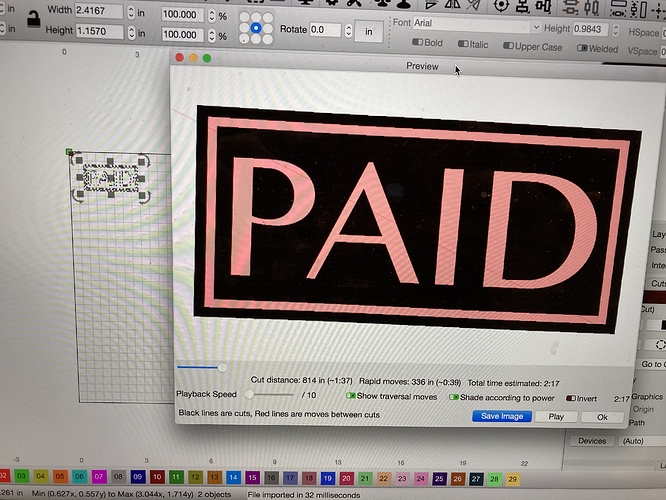Screen dimensions: 666x500
Task: Click the Rotate input field
Action: pos(325,30)
